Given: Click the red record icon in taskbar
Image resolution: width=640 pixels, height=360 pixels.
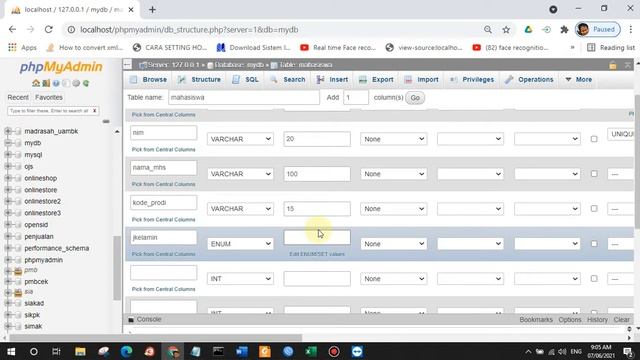Looking at the screenshot, I should (x=334, y=351).
